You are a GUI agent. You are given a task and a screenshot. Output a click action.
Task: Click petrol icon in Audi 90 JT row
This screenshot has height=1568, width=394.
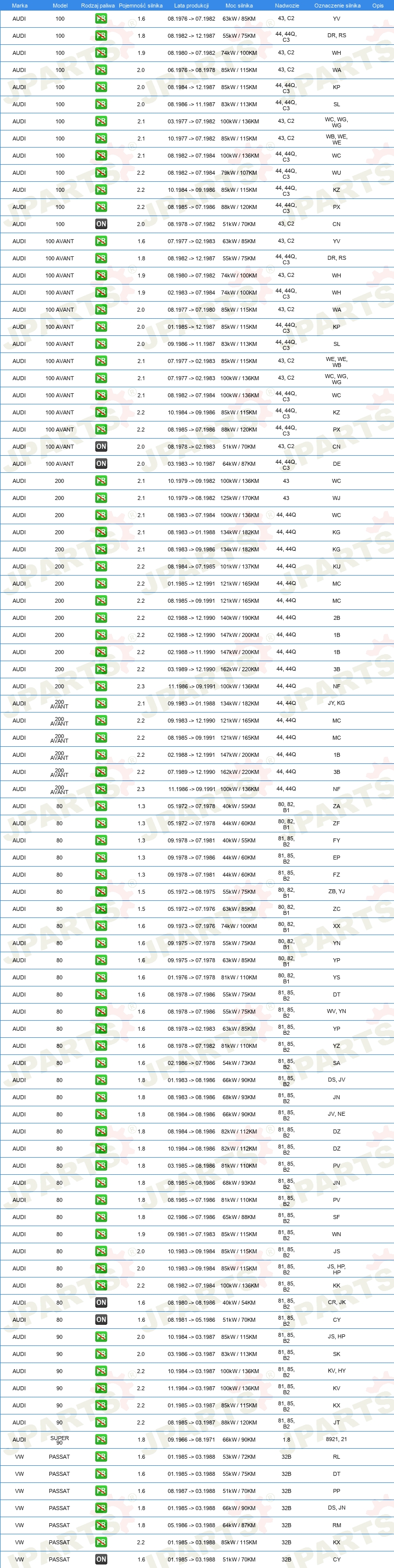point(101,1422)
